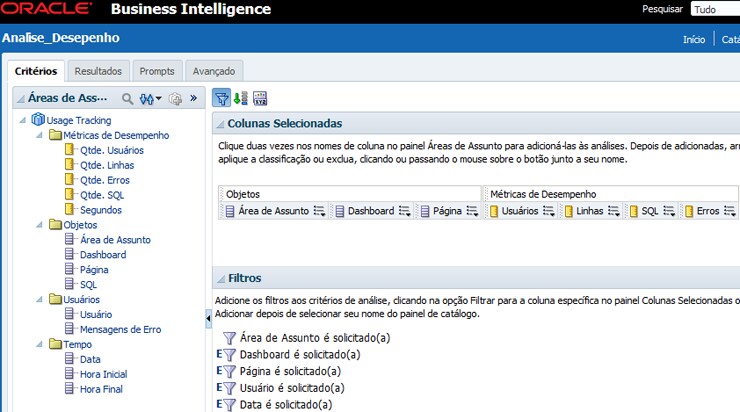Click the Usuários folder icon in tree

tap(56, 299)
